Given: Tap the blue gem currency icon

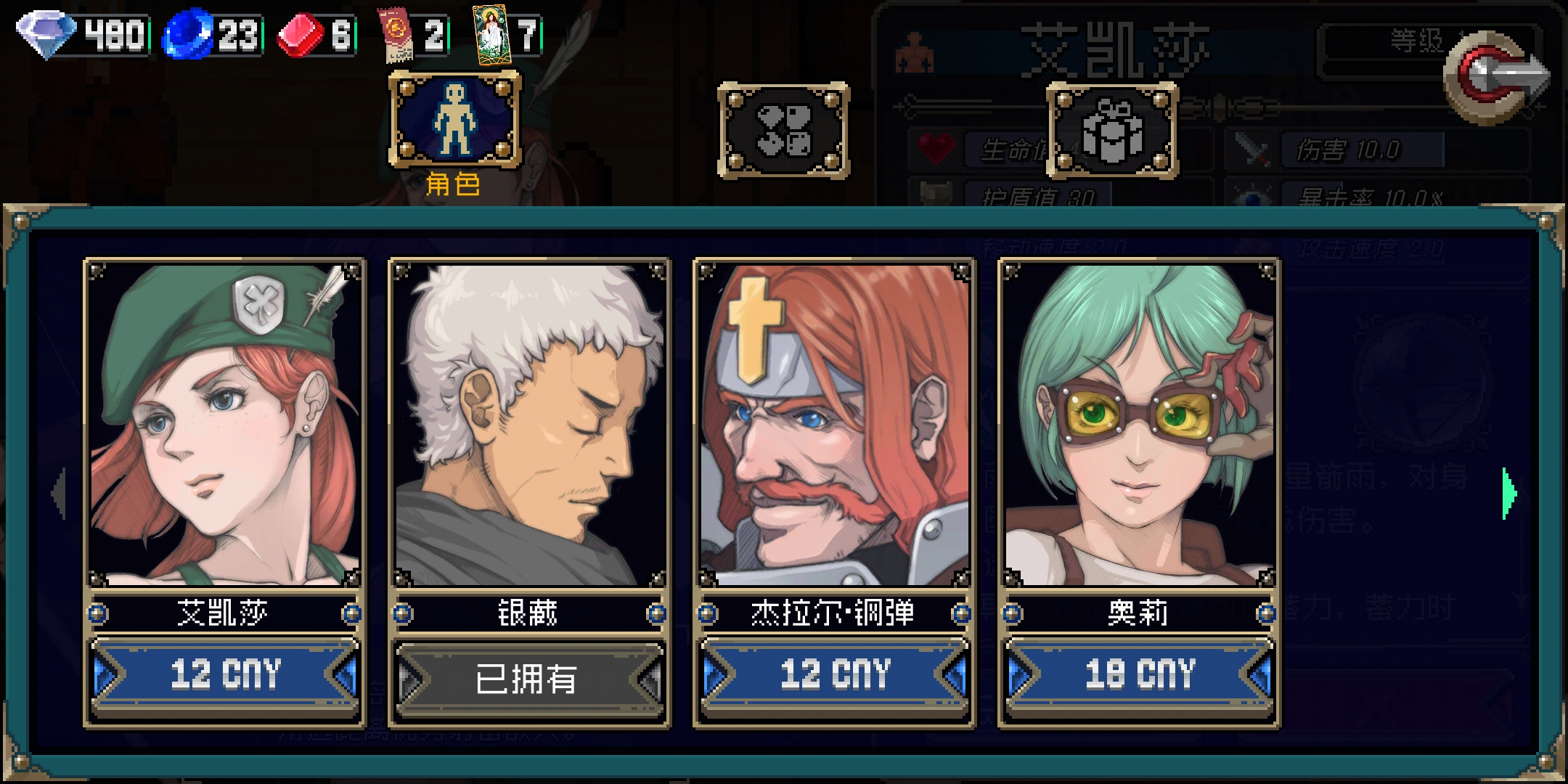Looking at the screenshot, I should point(187,33).
